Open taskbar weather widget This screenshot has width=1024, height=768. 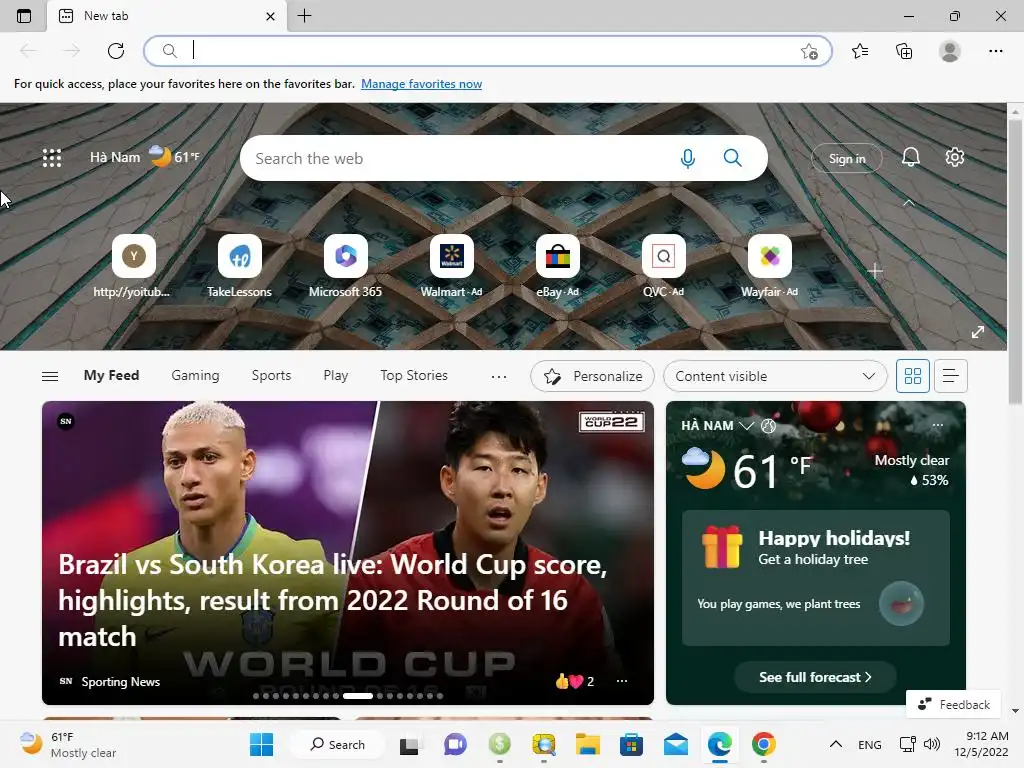click(67, 744)
